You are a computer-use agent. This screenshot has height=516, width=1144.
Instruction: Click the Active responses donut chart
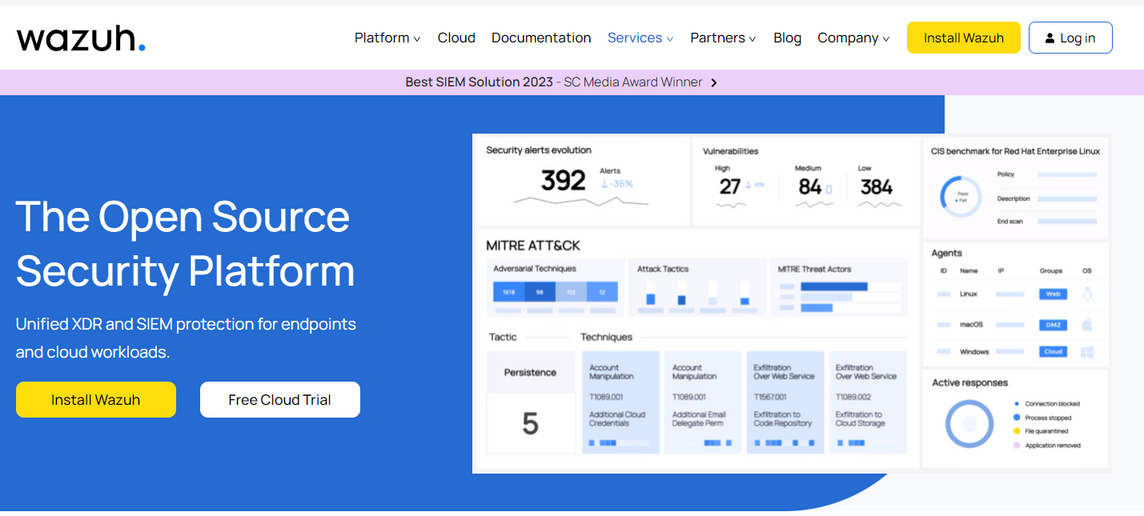pos(970,423)
